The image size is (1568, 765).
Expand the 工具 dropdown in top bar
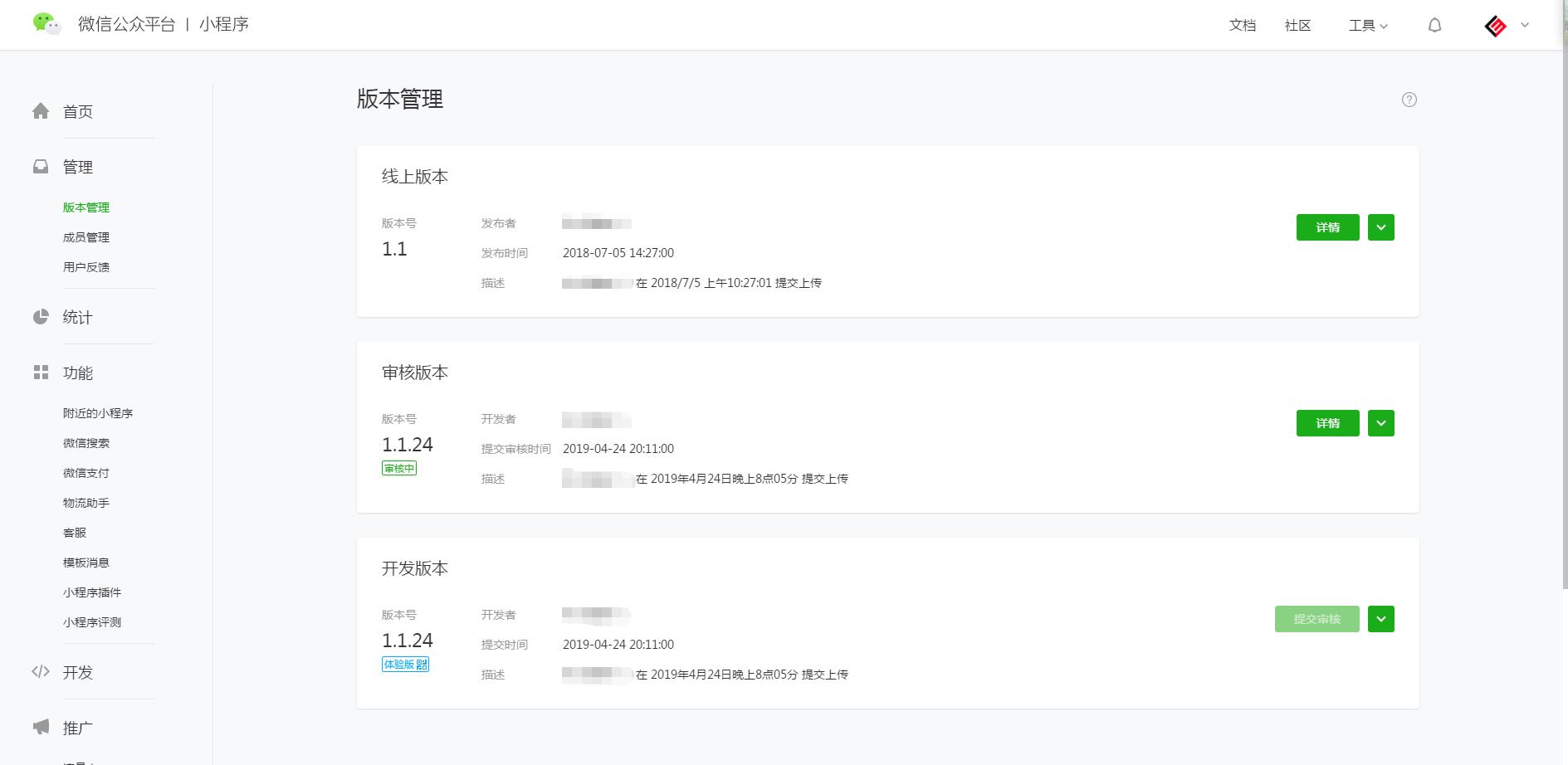1367,25
